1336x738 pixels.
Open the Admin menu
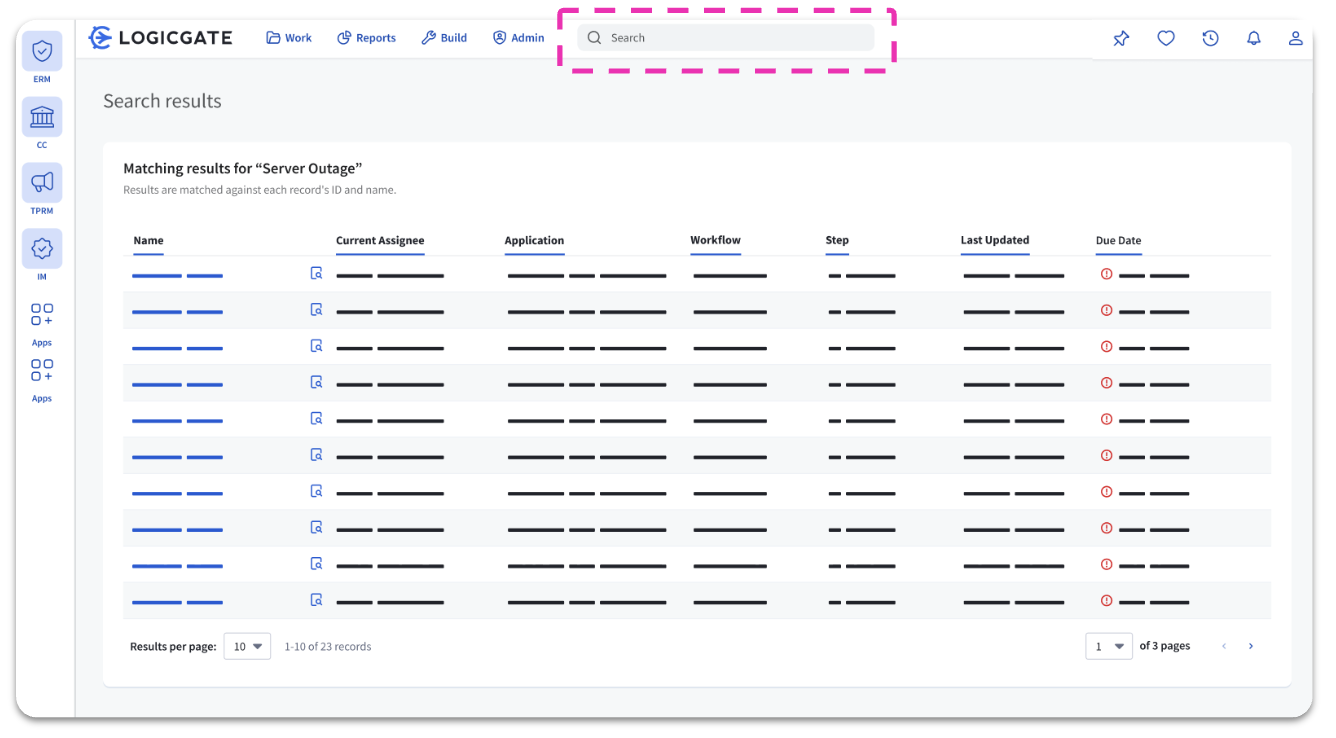pos(518,38)
